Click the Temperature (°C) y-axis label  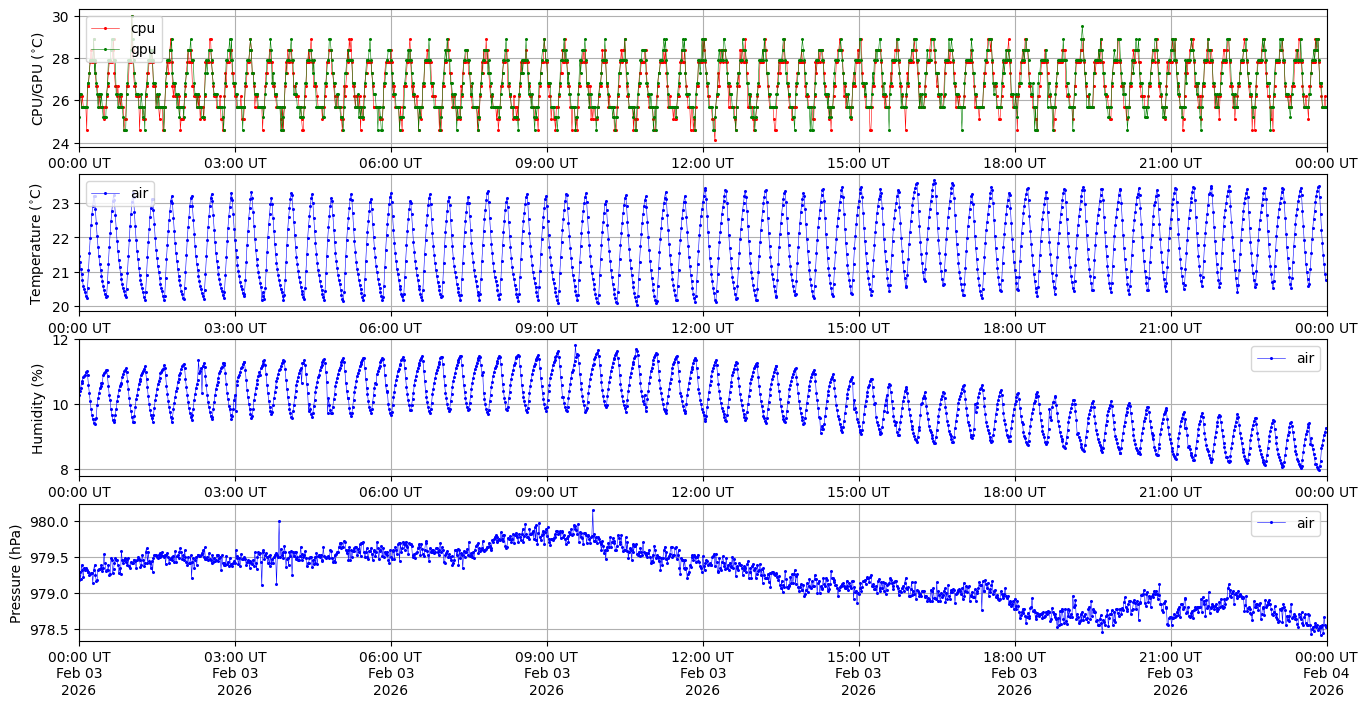36,243
